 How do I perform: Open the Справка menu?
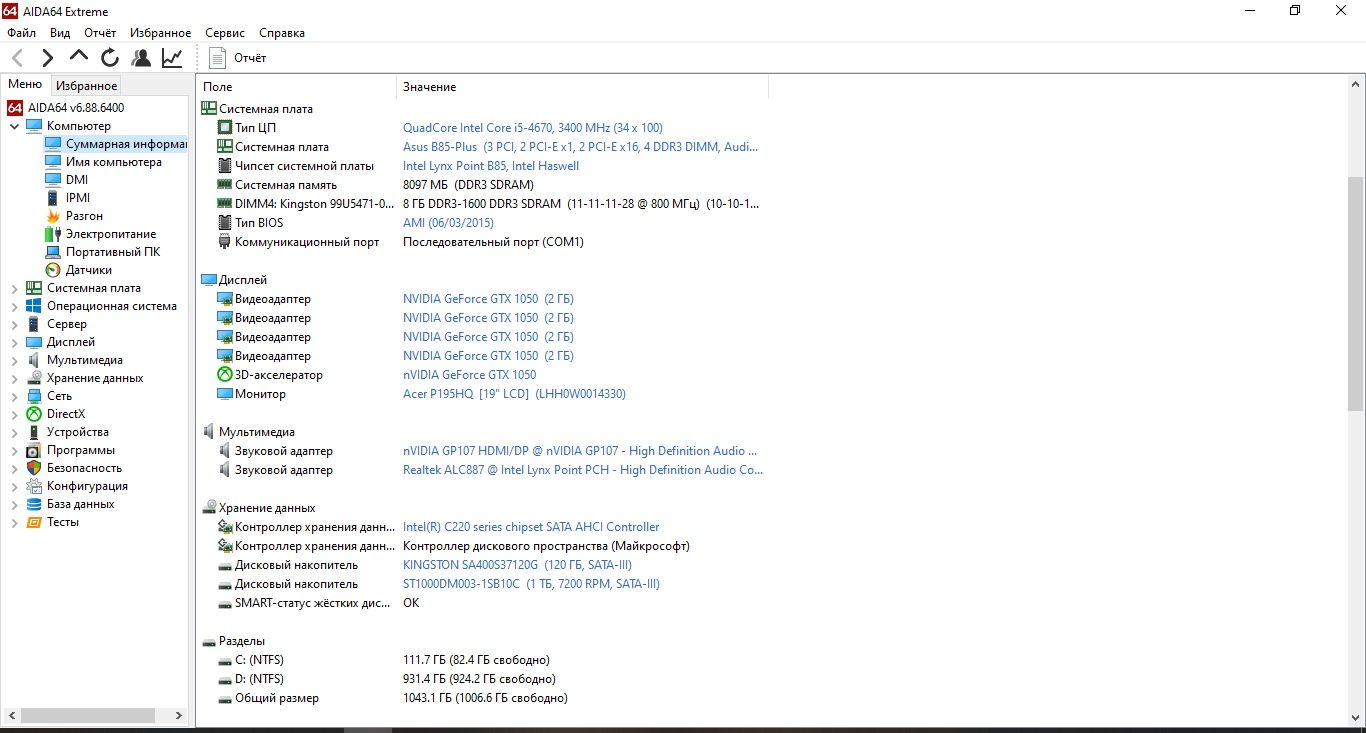pyautogui.click(x=282, y=33)
